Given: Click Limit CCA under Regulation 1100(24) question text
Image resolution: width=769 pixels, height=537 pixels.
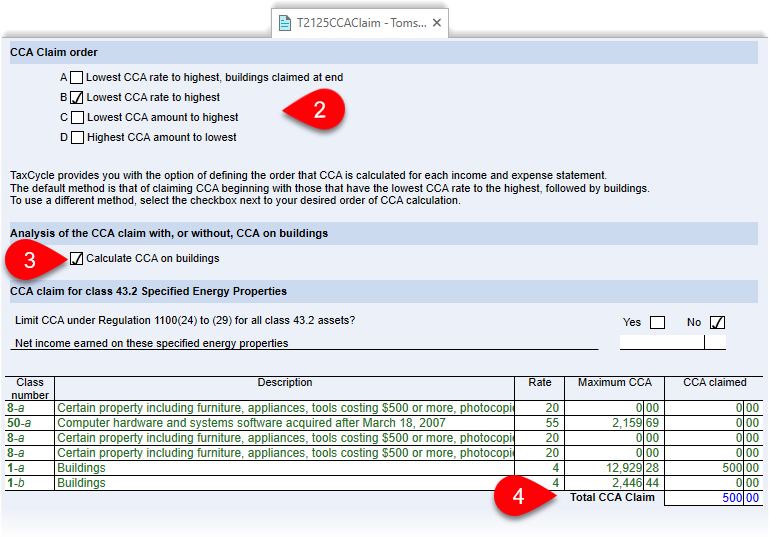Looking at the screenshot, I should click(x=185, y=320).
